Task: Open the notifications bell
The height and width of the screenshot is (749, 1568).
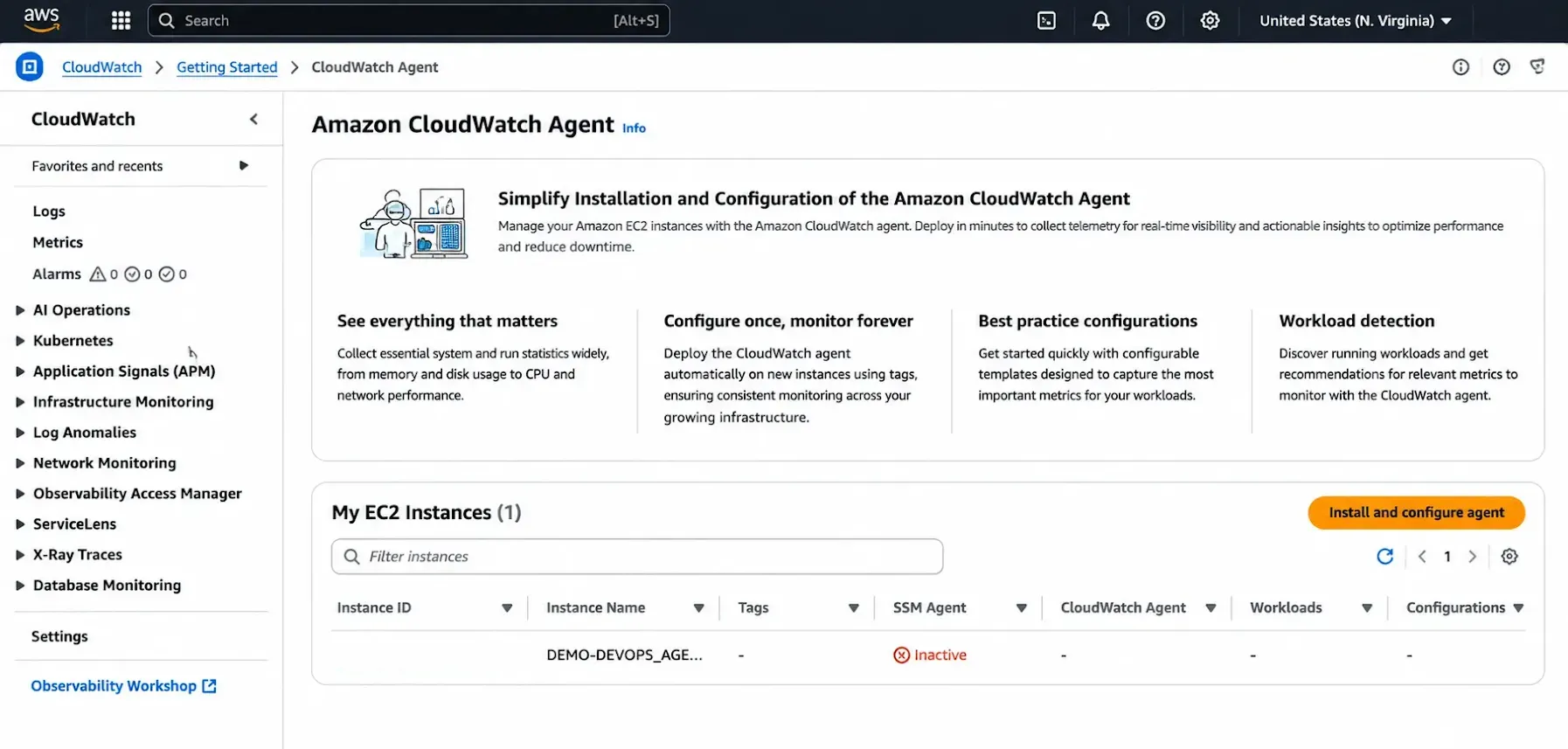Action: [x=1100, y=20]
